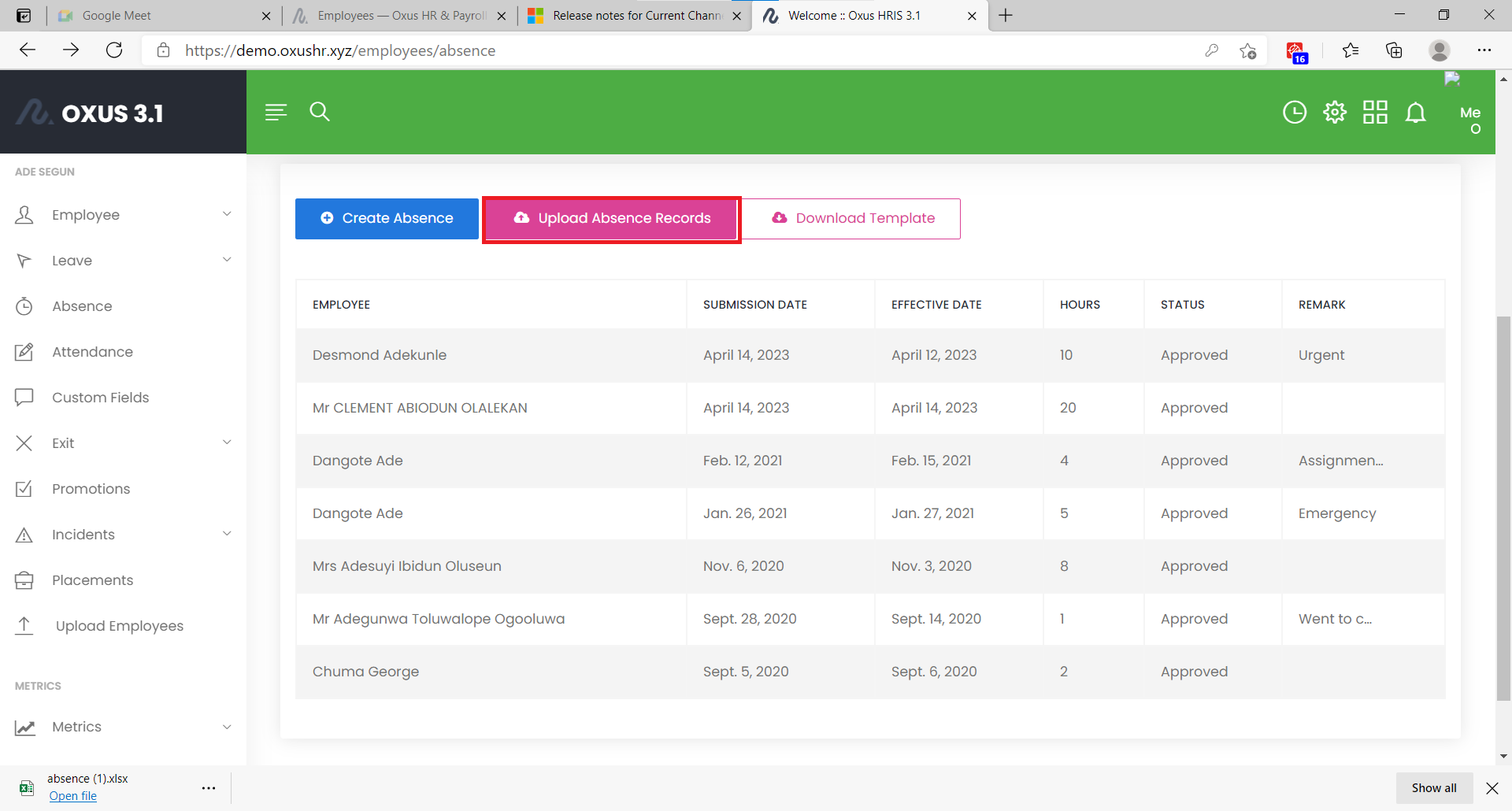Viewport: 1512px width, 811px height.
Task: Open notifications bell icon
Action: click(x=1416, y=113)
